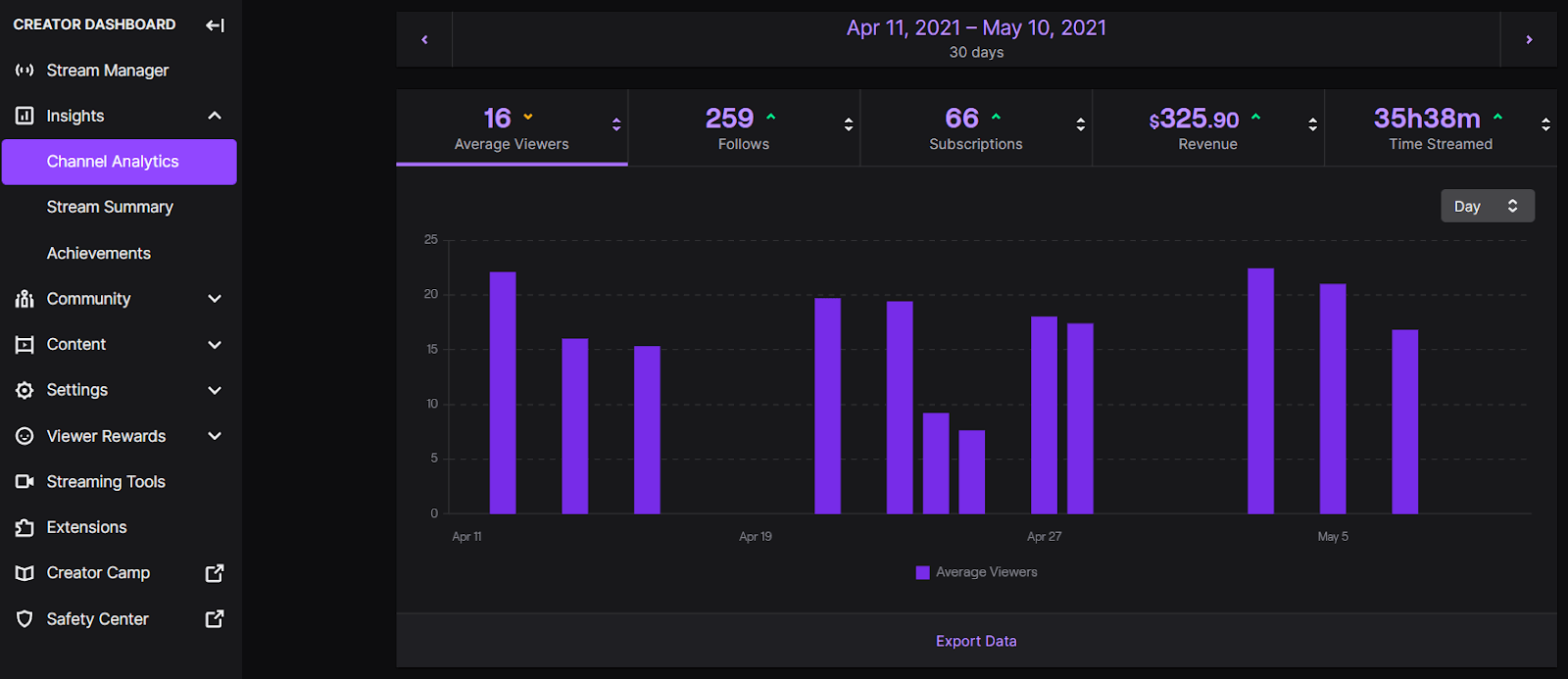
Task: Open Revenue metric selector arrows
Action: (1313, 124)
